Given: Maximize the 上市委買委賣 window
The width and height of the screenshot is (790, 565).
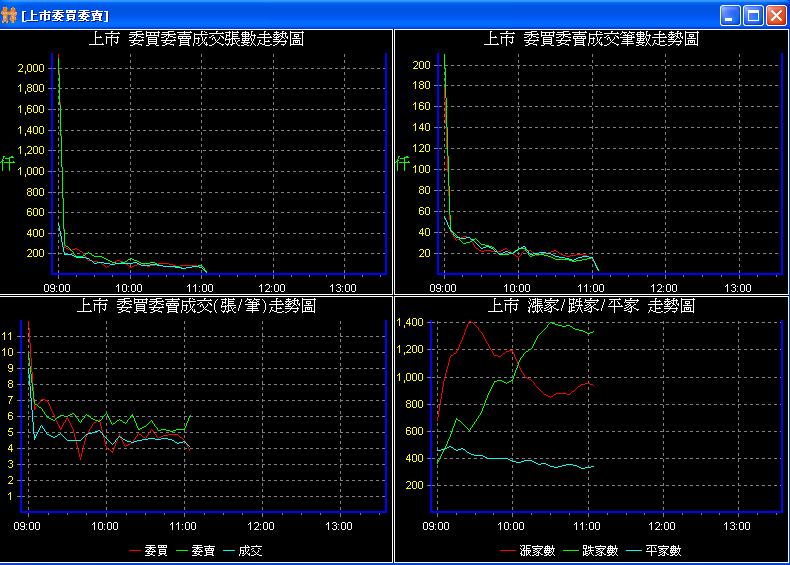Looking at the screenshot, I should tap(753, 16).
